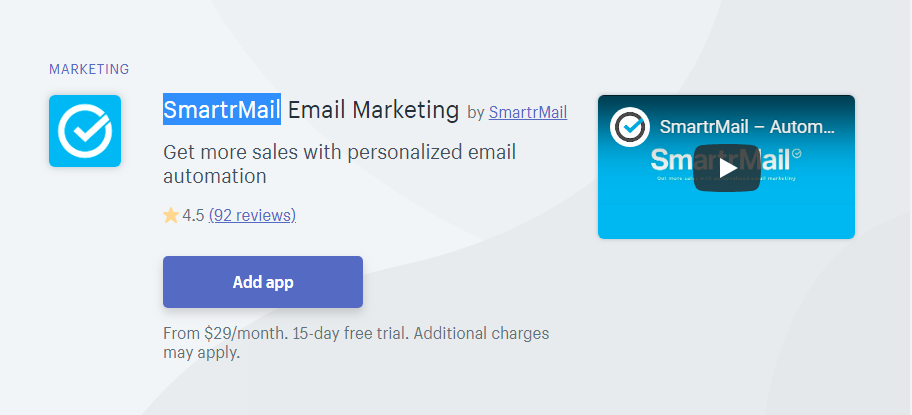The width and height of the screenshot is (912, 415).
Task: Play the SmartrMail video
Action: [726, 168]
